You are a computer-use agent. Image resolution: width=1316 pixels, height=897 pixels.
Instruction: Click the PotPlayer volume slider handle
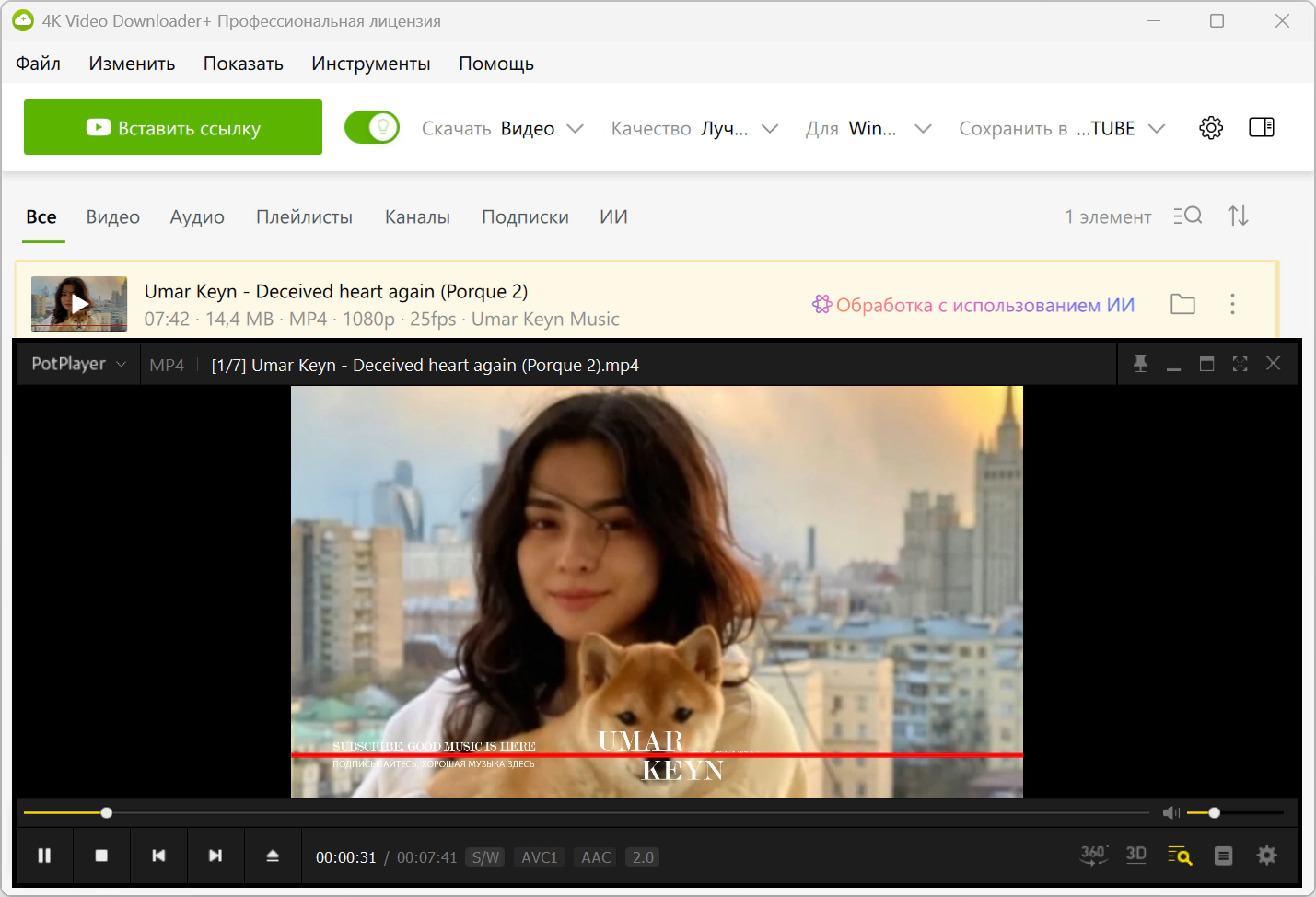(1214, 812)
